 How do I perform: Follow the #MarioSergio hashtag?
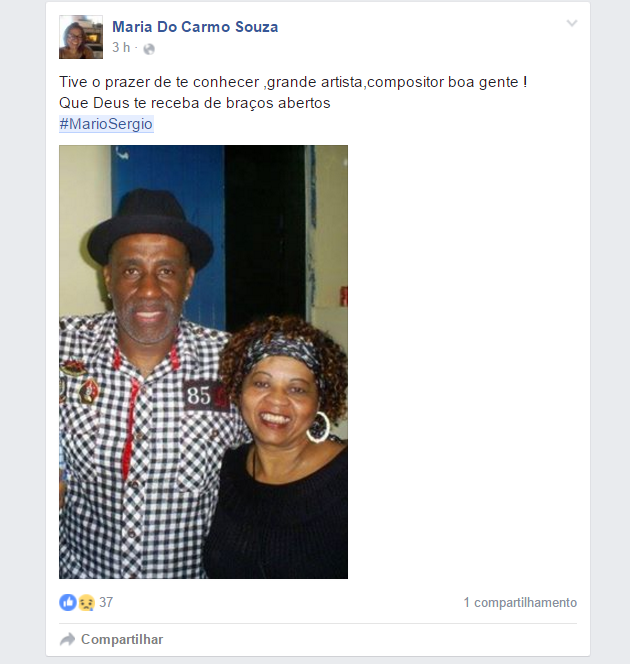[106, 124]
